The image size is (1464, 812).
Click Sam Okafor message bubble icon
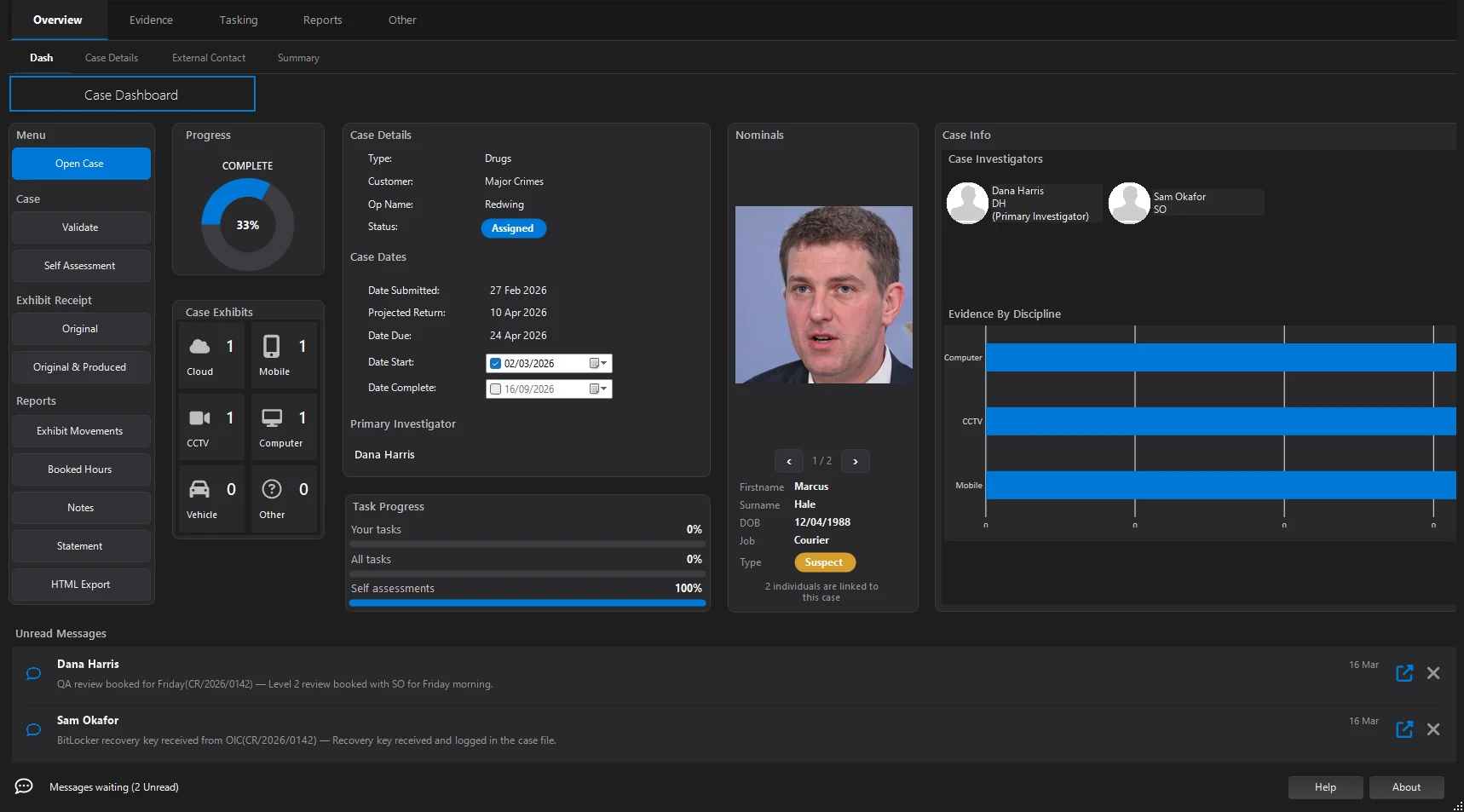click(33, 730)
